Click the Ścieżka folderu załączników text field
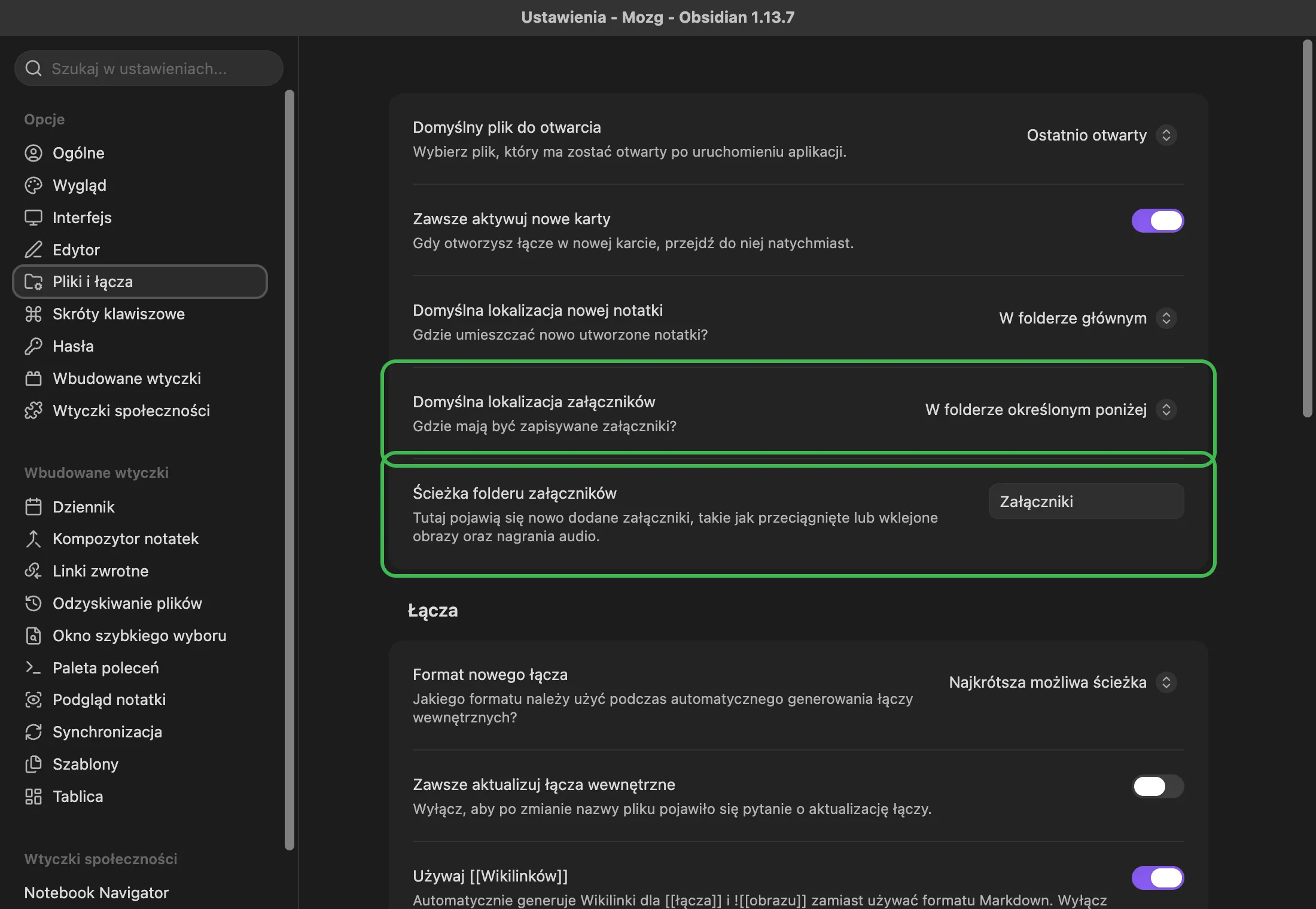Screen dimensions: 1316x909 [x=1086, y=501]
